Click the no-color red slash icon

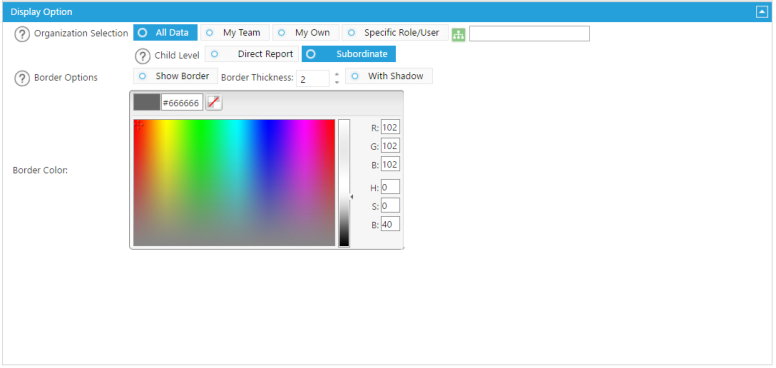pyautogui.click(x=214, y=102)
